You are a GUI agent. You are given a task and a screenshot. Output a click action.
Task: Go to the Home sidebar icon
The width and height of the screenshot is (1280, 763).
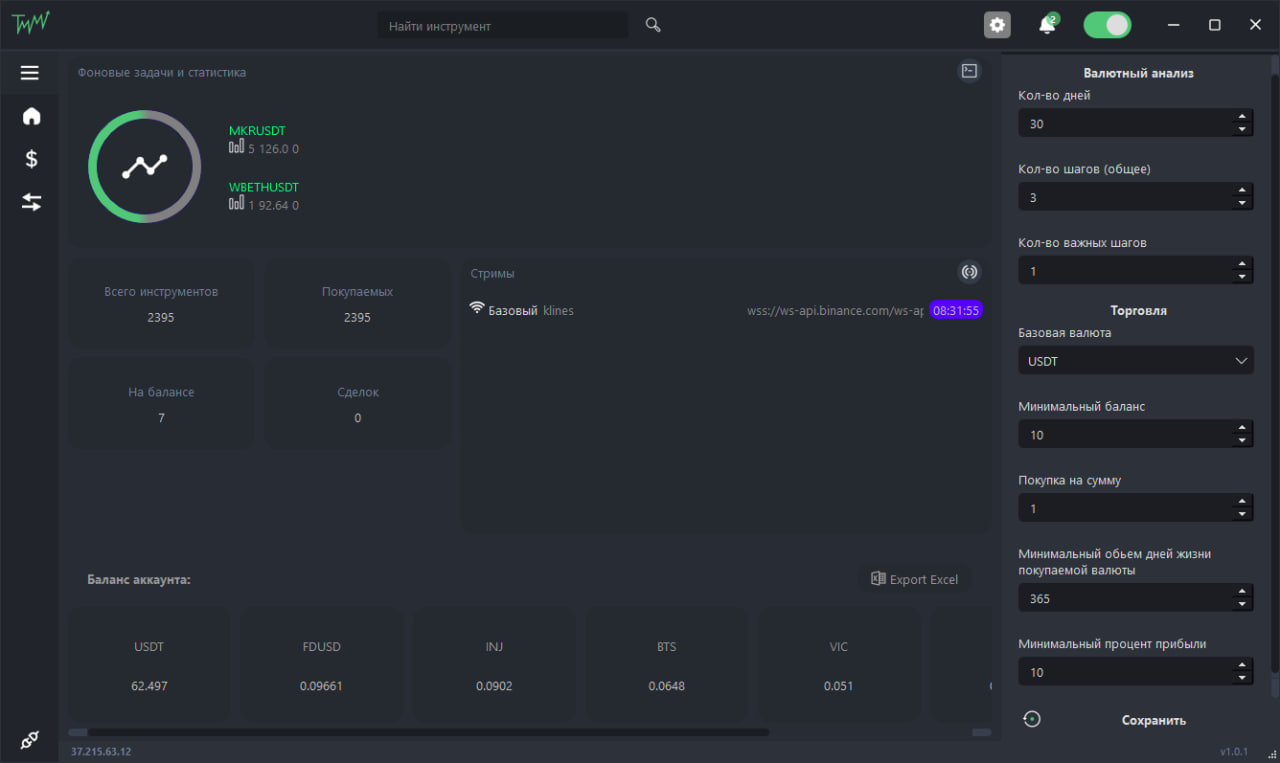(31, 116)
